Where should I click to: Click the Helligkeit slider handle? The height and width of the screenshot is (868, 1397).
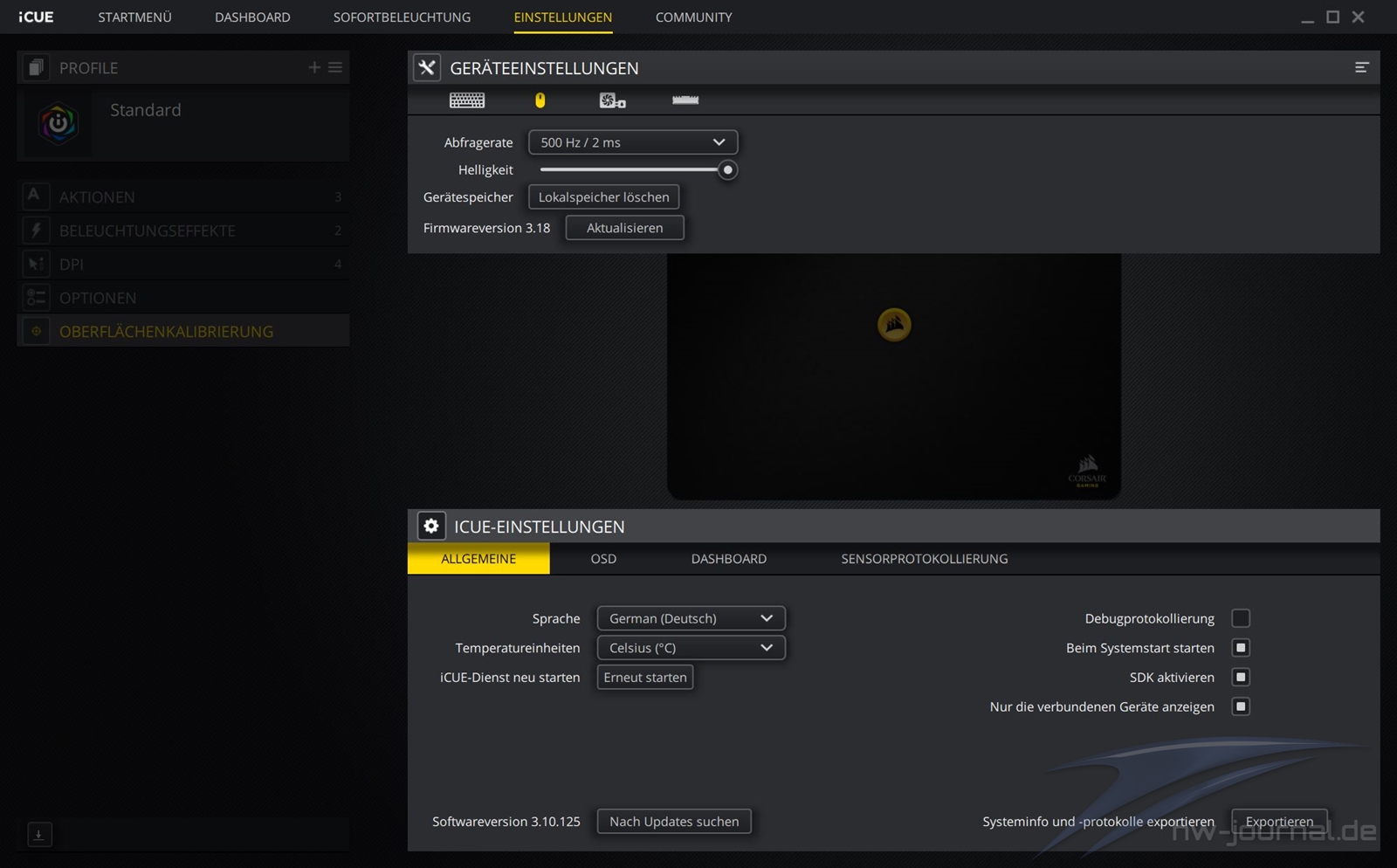point(727,169)
